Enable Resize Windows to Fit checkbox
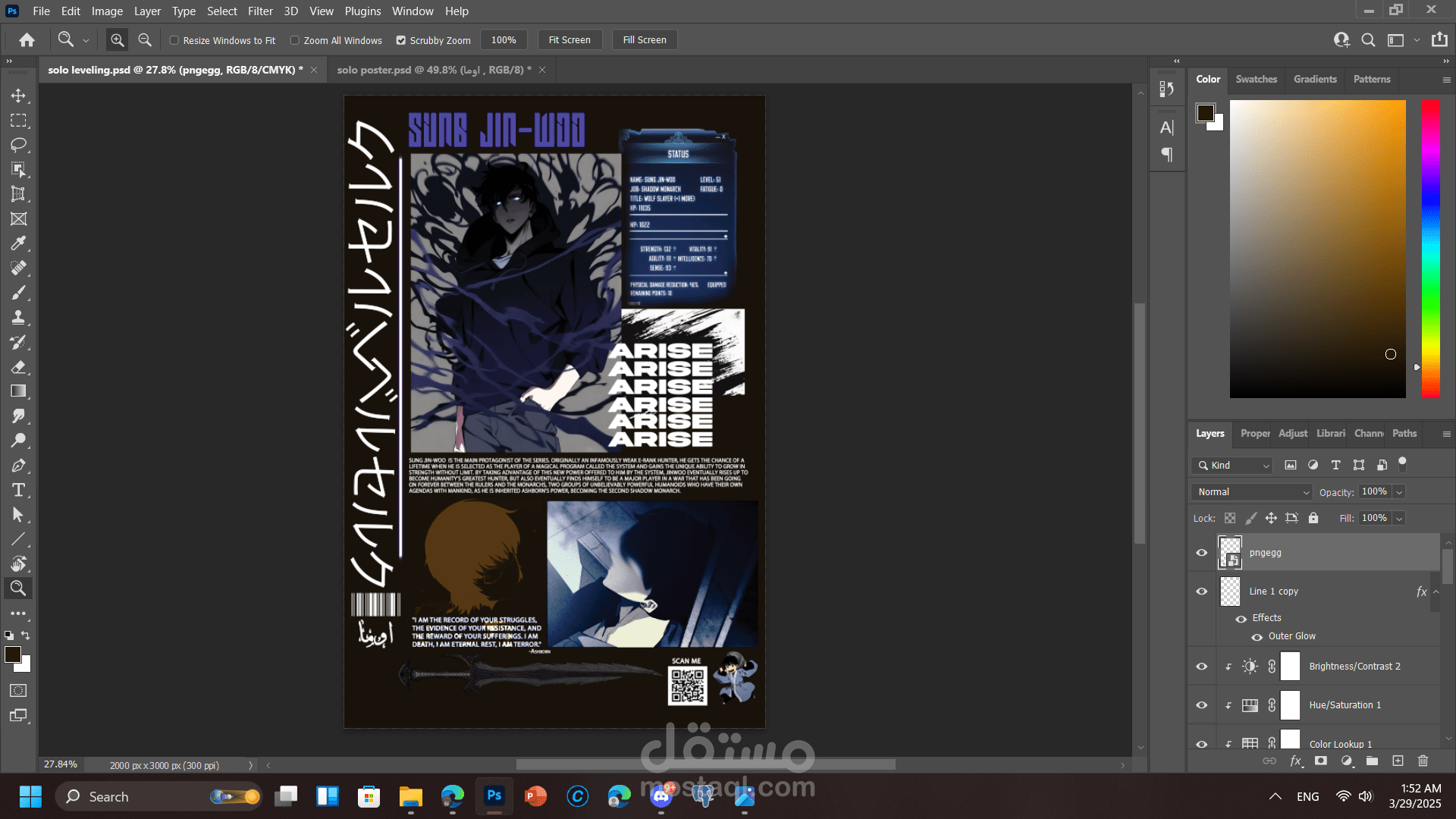1456x819 pixels. [x=174, y=40]
